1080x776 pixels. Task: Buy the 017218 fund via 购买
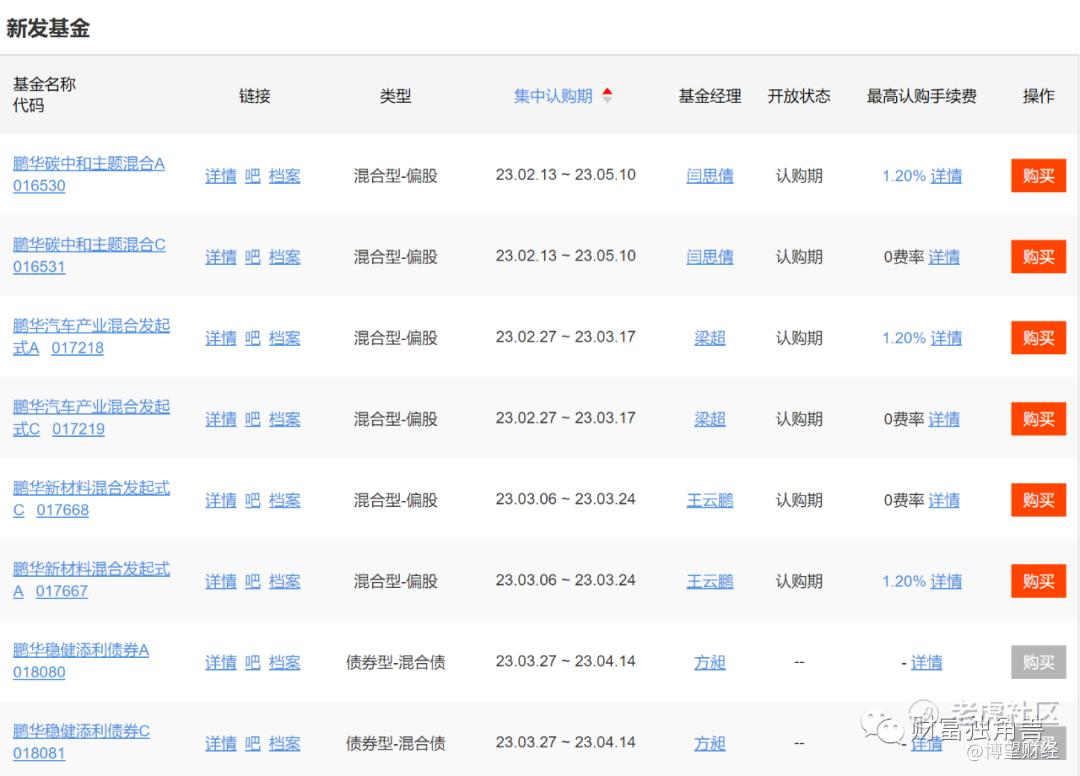tap(1038, 337)
